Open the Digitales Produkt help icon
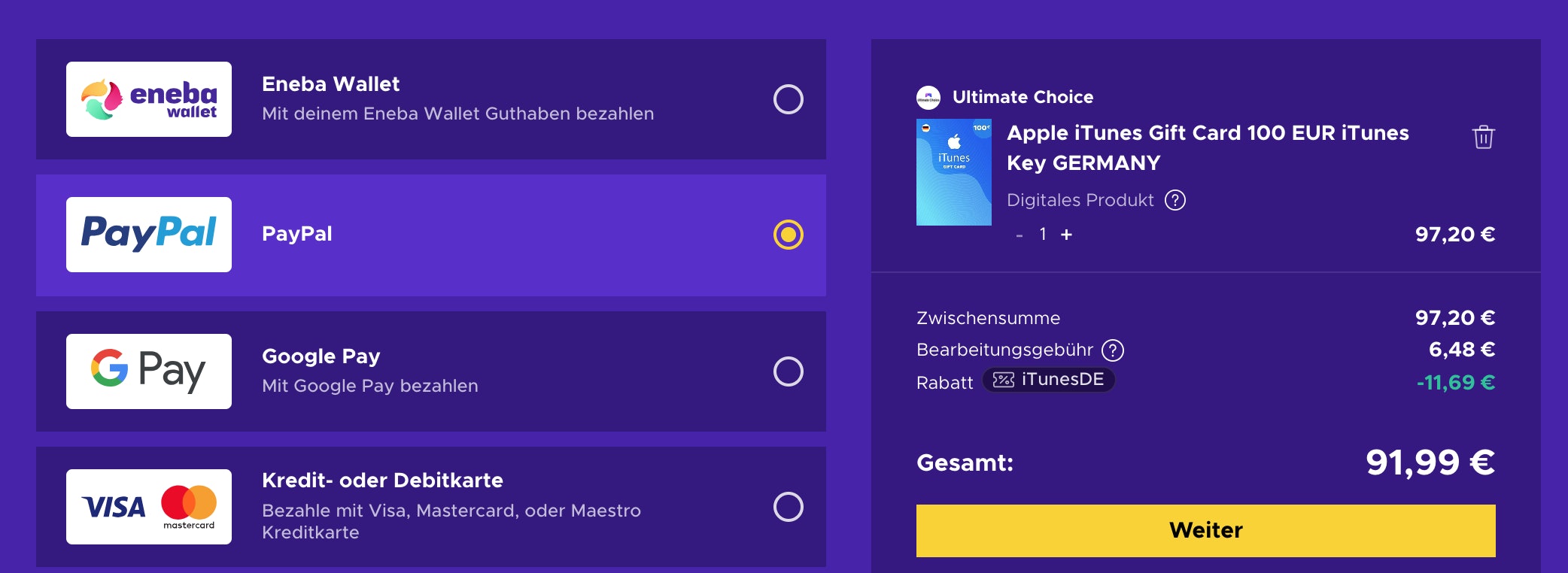 point(1176,199)
